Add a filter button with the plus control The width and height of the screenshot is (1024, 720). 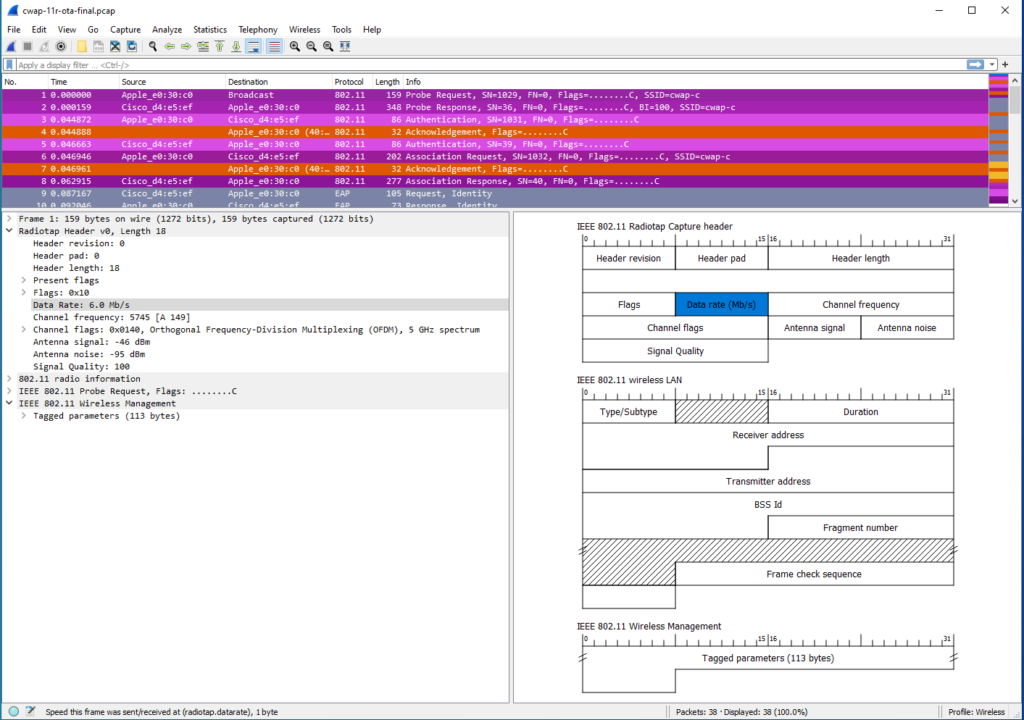[x=1006, y=62]
